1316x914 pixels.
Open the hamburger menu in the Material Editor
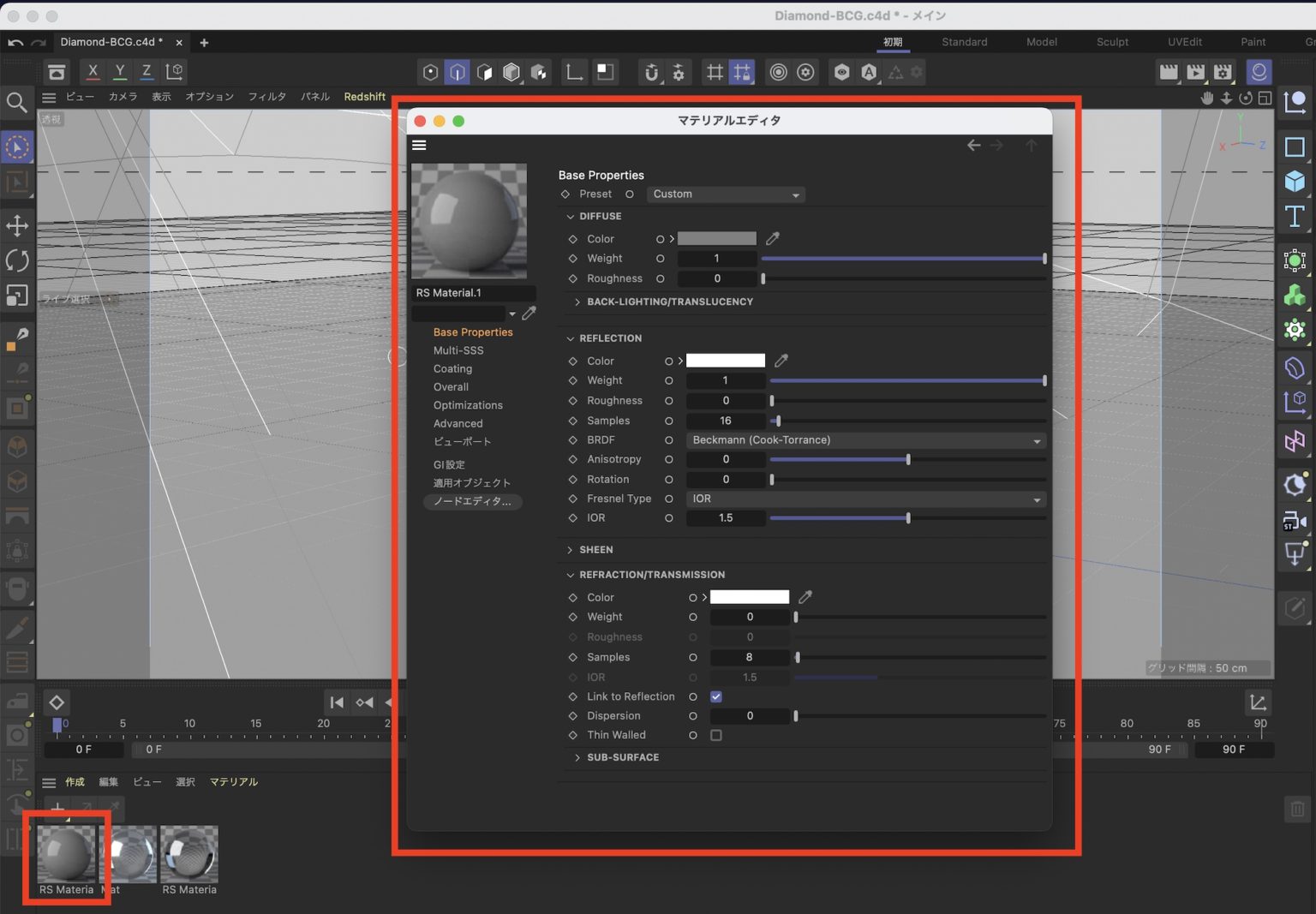[419, 145]
